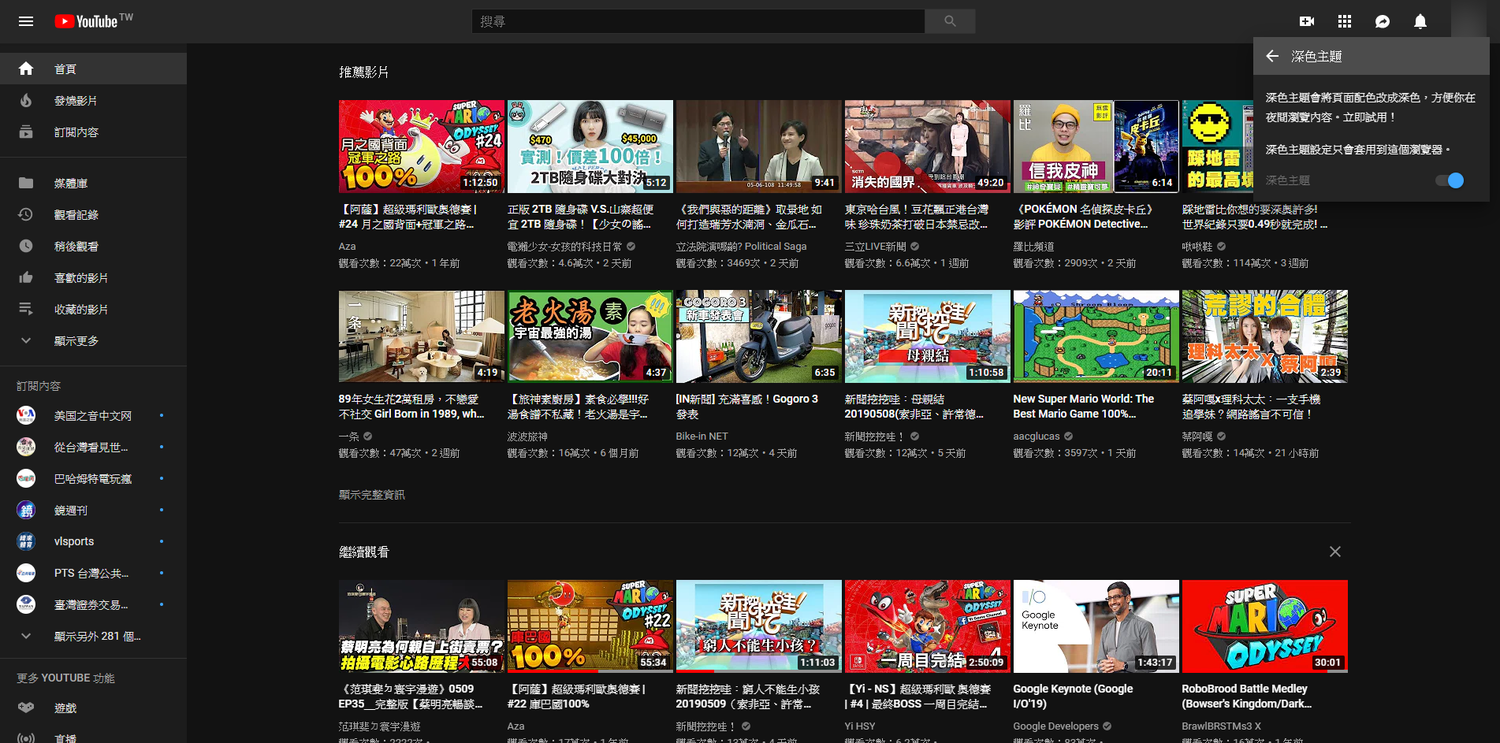The image size is (1500, 743).
Task: Open the New Super Mario World thumbnail
Action: point(1096,336)
